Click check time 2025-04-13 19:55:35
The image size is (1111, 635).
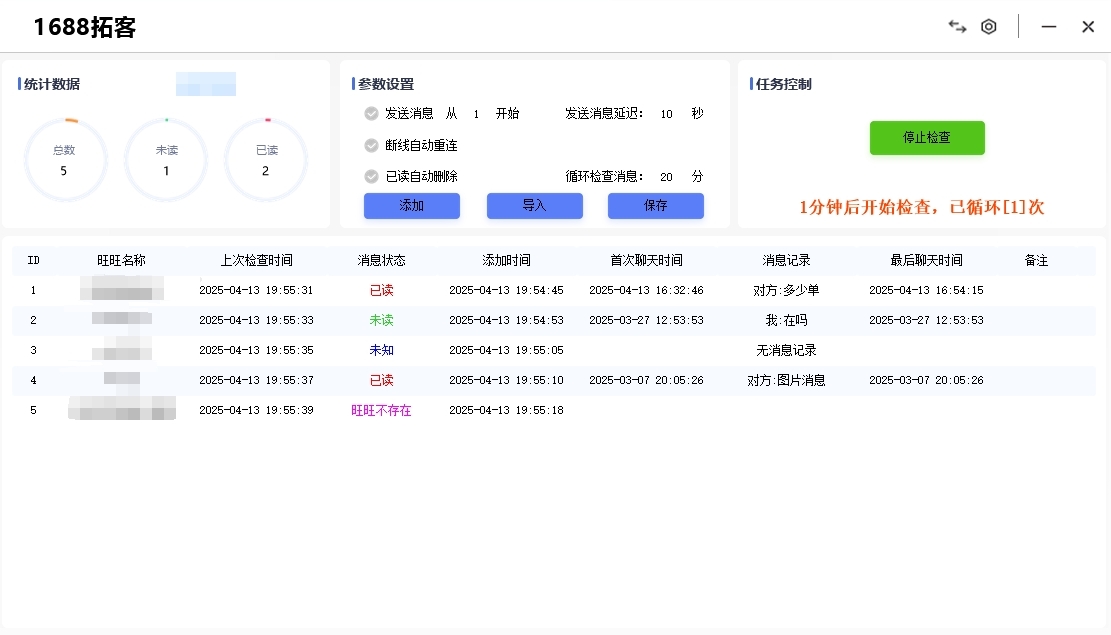click(256, 350)
